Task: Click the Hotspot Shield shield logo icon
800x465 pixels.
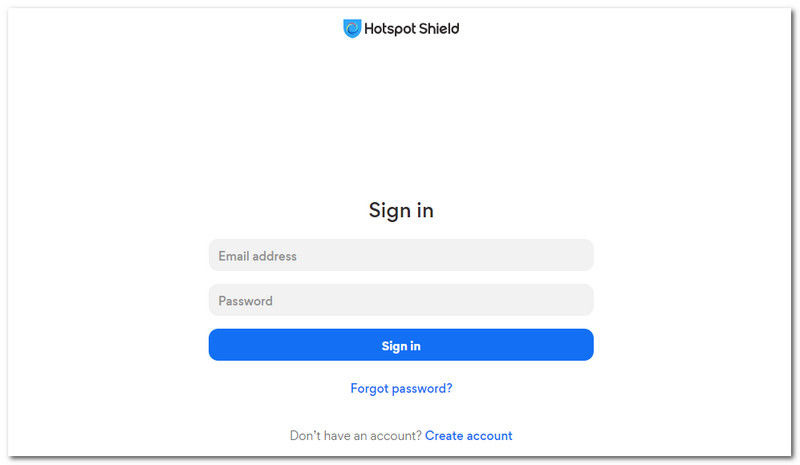Action: point(352,29)
